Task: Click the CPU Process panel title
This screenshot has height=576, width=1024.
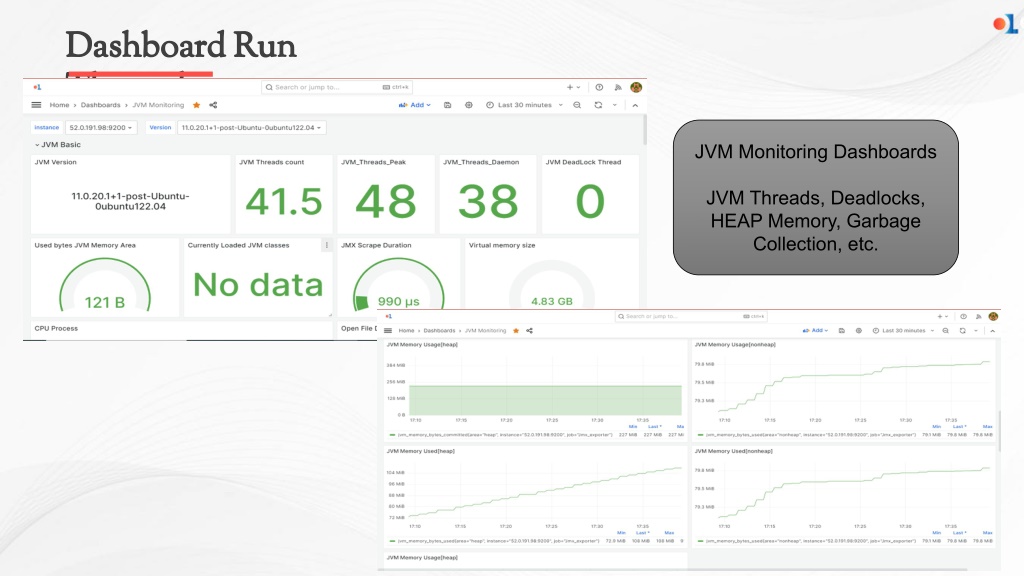Action: [56, 328]
